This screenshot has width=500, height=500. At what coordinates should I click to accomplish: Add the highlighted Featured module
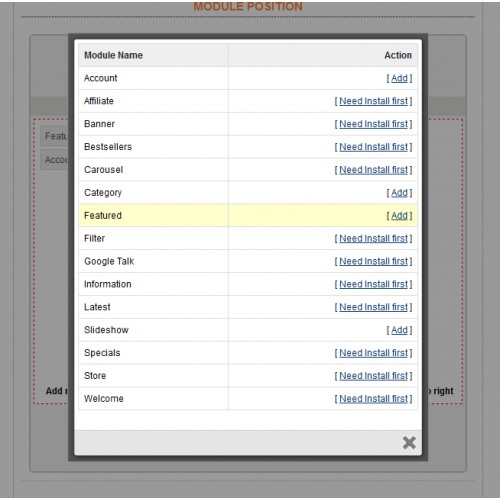(x=399, y=216)
